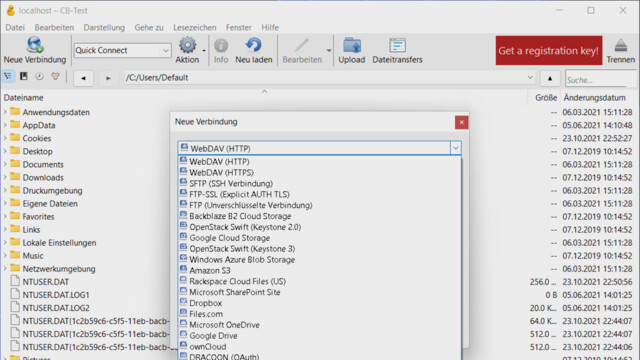
Task: Click Get a registration key! button
Action: pyautogui.click(x=549, y=51)
